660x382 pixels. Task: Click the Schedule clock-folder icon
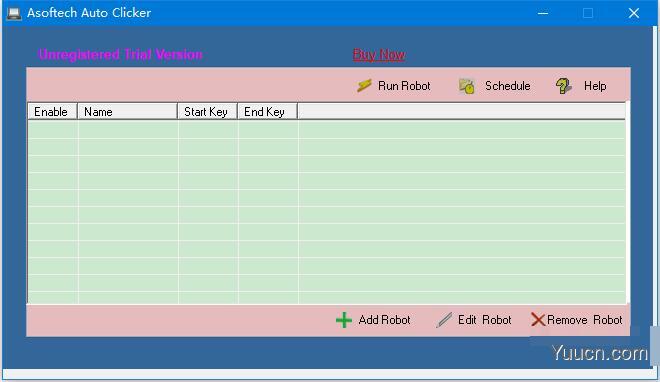pos(466,86)
